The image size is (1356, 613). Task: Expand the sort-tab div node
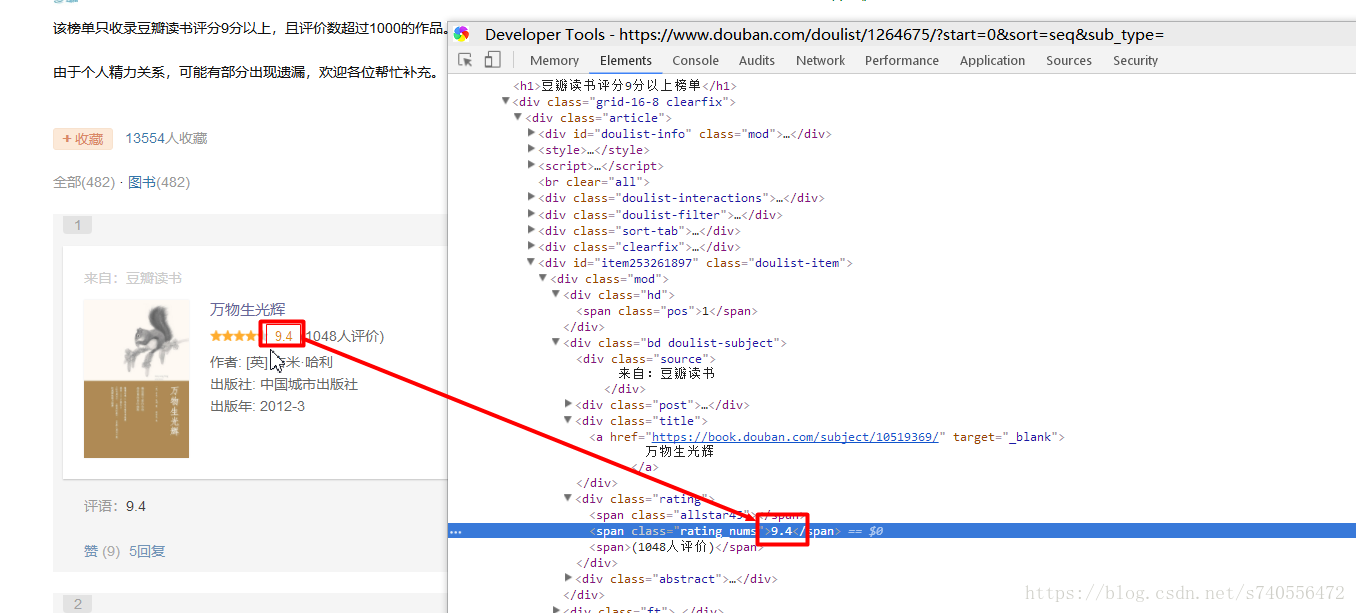pyautogui.click(x=531, y=231)
